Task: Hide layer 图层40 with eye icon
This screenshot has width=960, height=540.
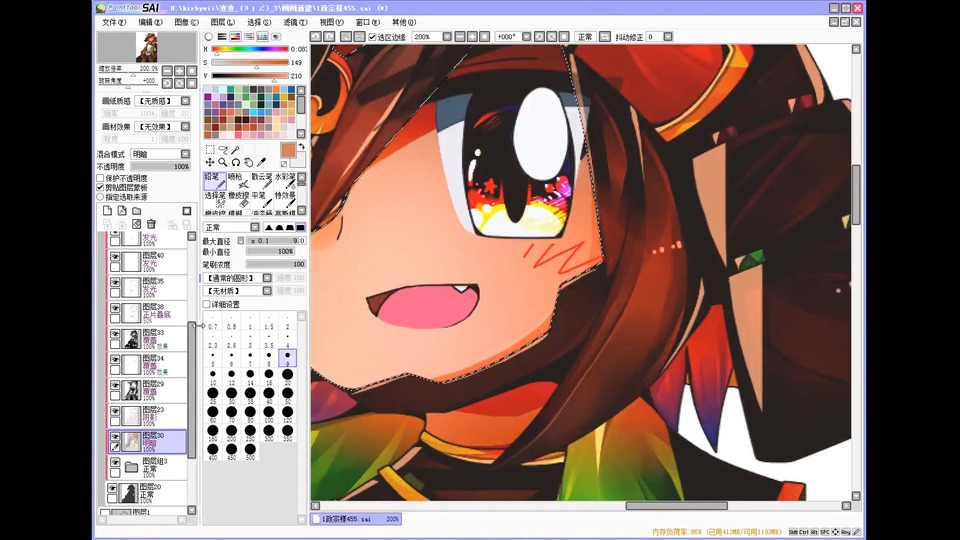Action: [x=115, y=258]
